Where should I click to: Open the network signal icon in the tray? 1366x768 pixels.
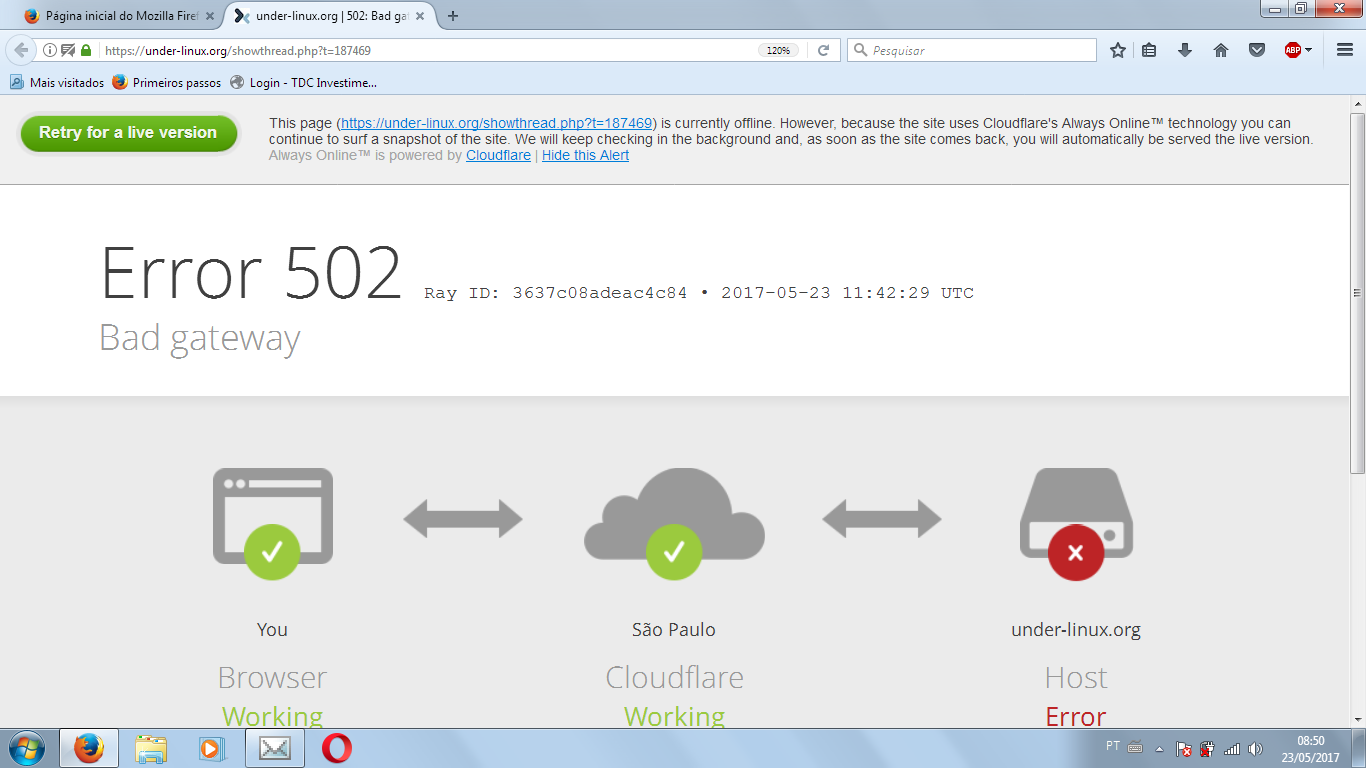(1232, 748)
